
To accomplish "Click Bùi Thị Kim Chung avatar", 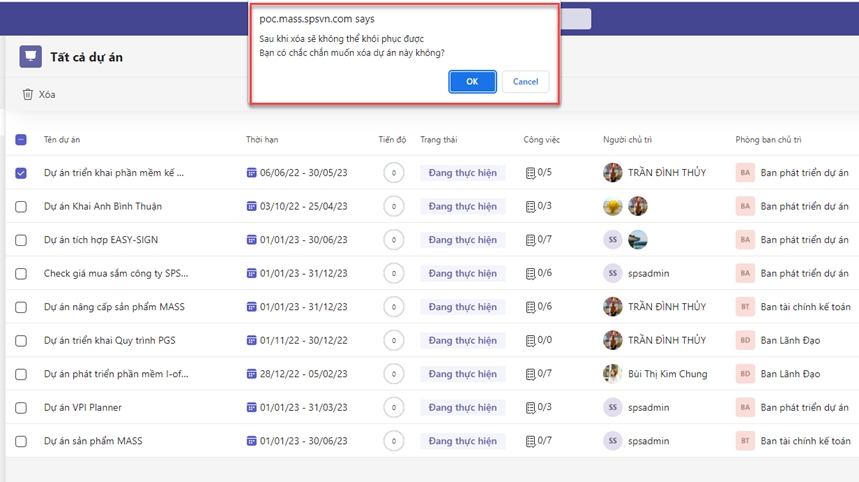I will [x=613, y=374].
